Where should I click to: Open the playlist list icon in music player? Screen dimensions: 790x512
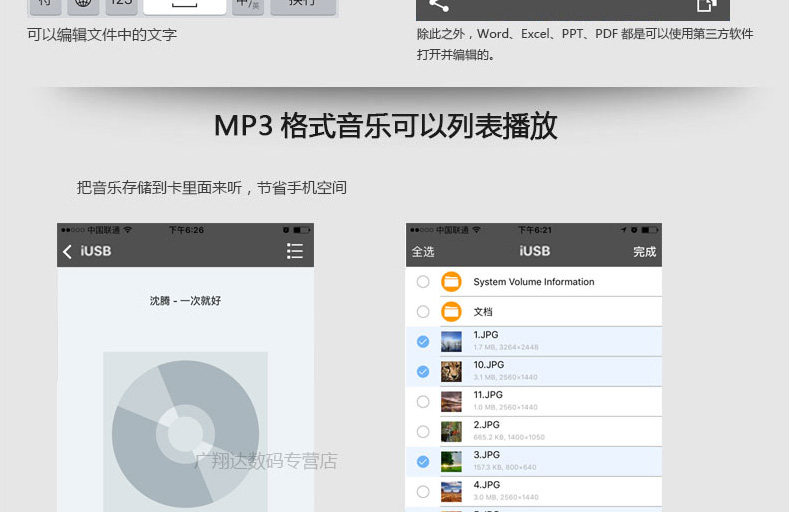pos(295,251)
